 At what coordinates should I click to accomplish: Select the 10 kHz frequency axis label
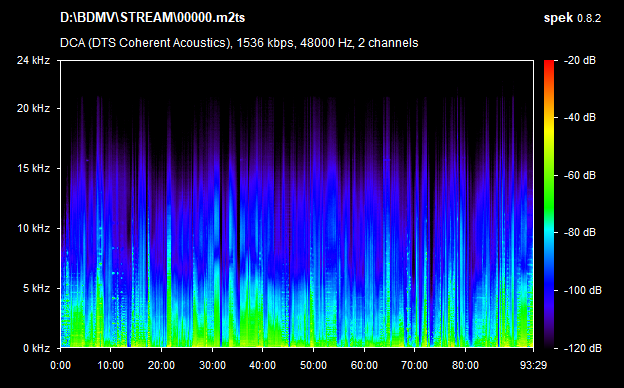point(33,228)
